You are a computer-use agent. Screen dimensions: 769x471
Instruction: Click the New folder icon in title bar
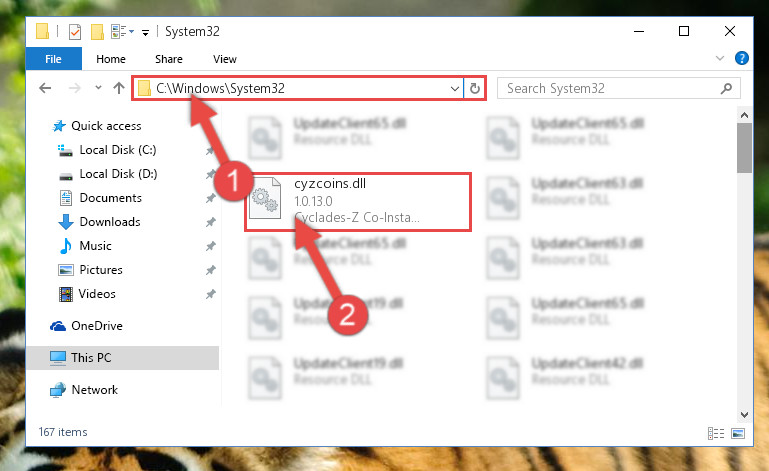pyautogui.click(x=97, y=32)
